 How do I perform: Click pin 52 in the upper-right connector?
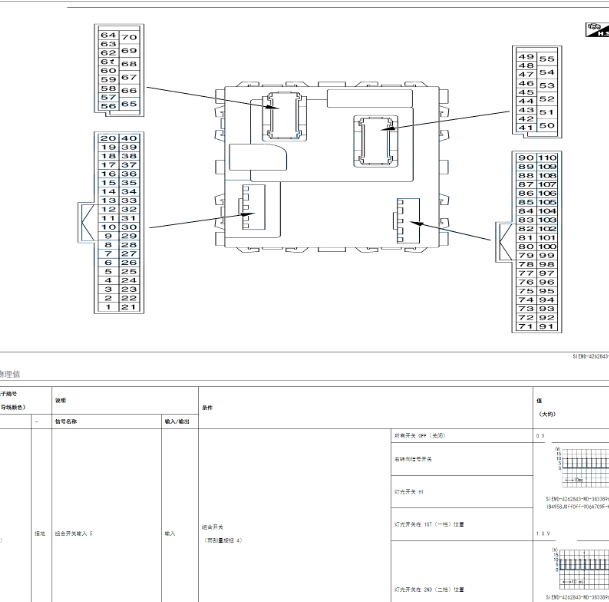tap(547, 99)
